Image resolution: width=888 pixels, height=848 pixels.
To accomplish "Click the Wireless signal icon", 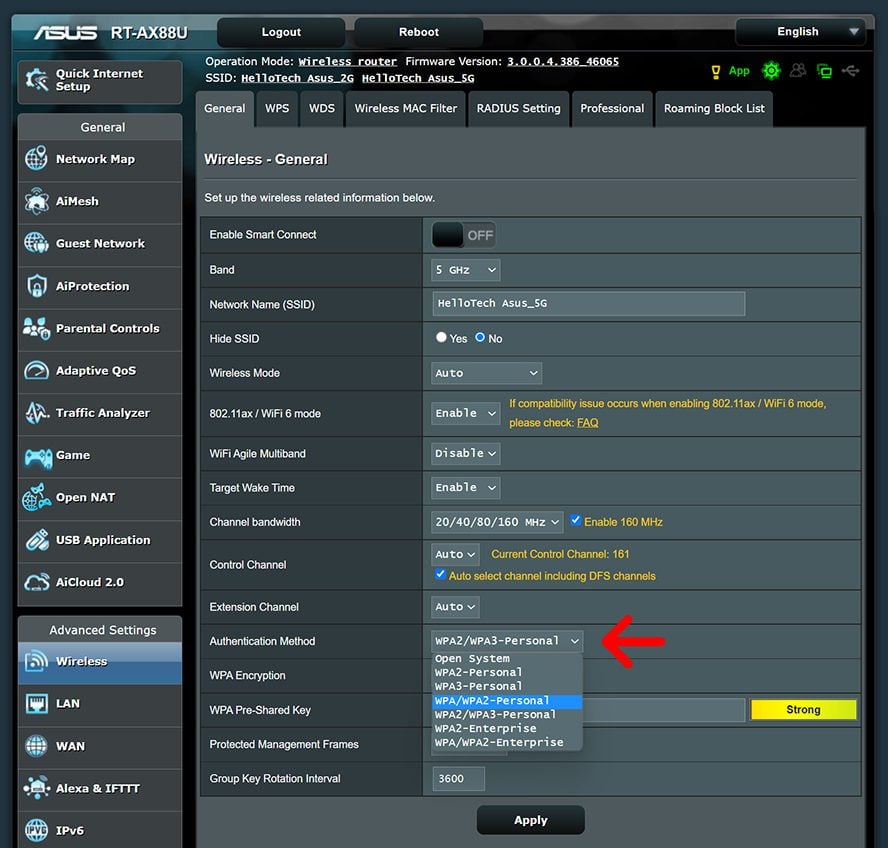I will click(x=36, y=661).
